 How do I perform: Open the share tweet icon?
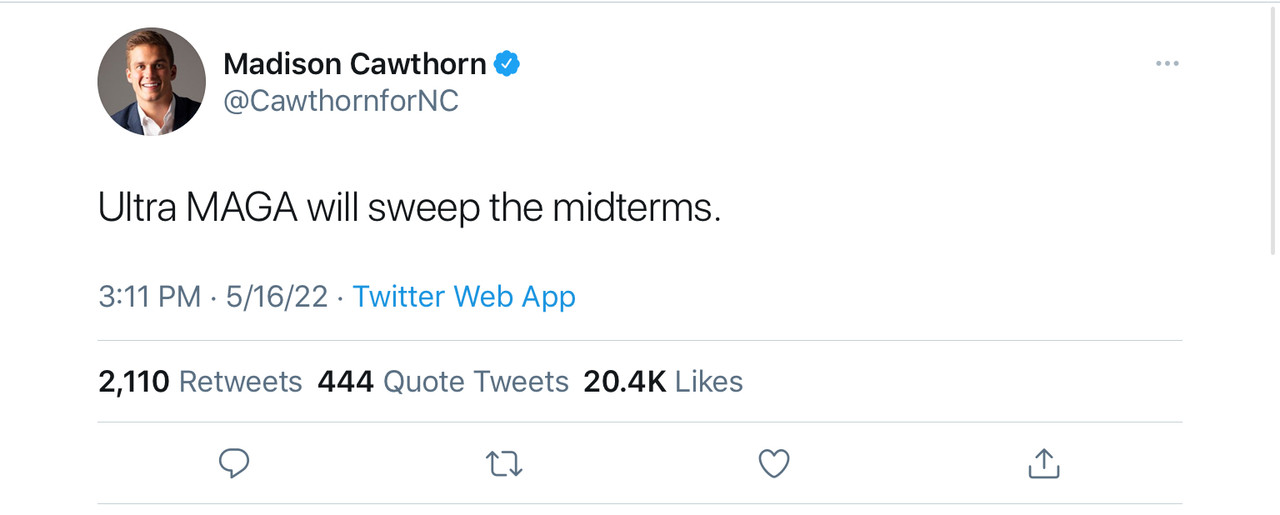coord(1044,462)
